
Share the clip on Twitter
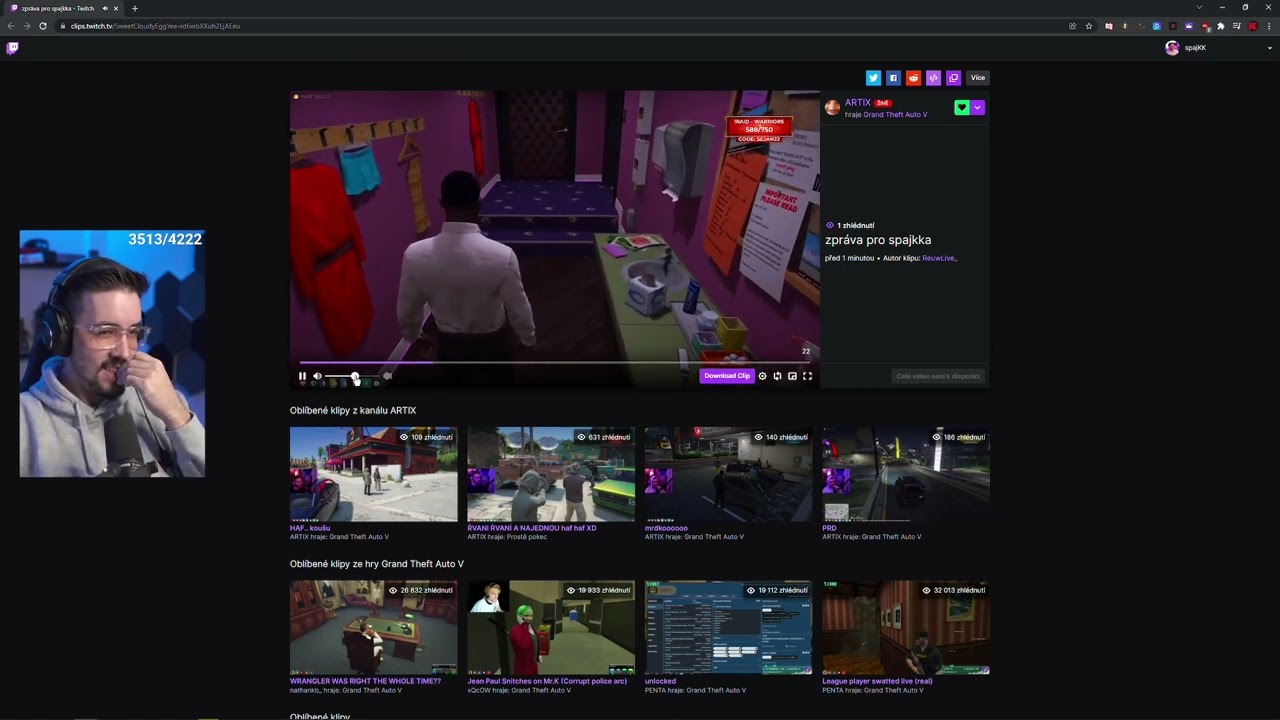click(873, 78)
